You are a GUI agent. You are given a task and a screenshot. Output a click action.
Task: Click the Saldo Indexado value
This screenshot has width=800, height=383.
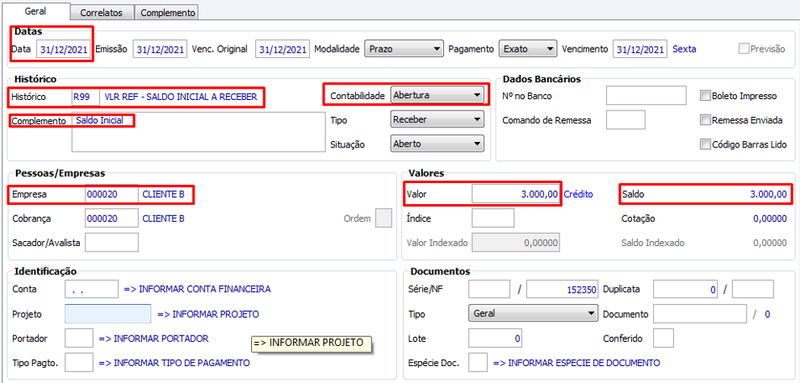770,243
